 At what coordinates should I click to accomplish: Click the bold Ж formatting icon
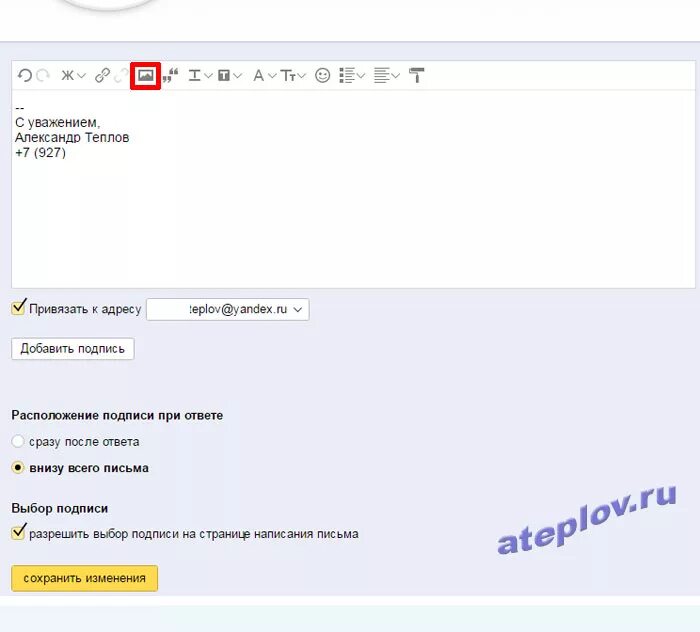click(68, 75)
